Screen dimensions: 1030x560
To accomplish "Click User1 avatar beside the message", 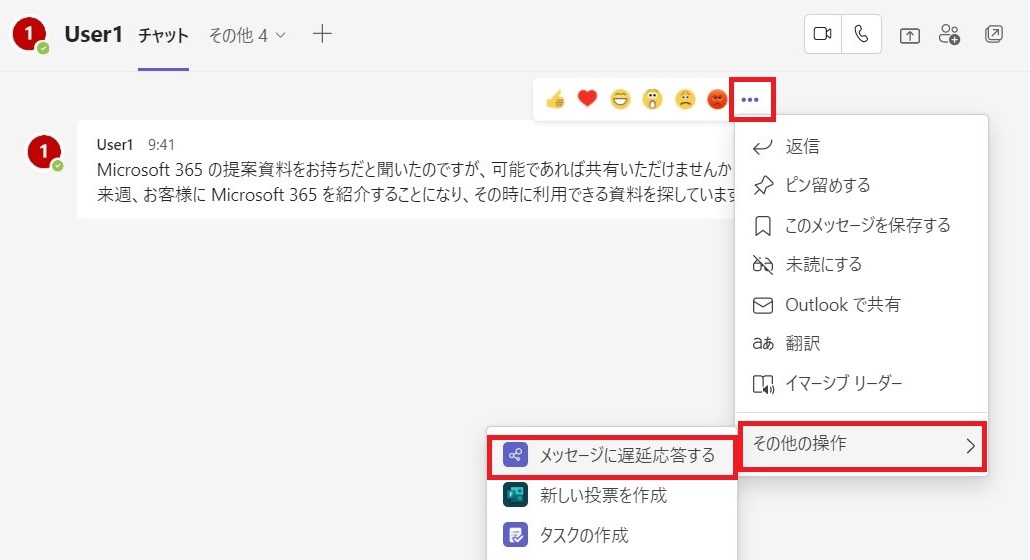I will pos(45,152).
